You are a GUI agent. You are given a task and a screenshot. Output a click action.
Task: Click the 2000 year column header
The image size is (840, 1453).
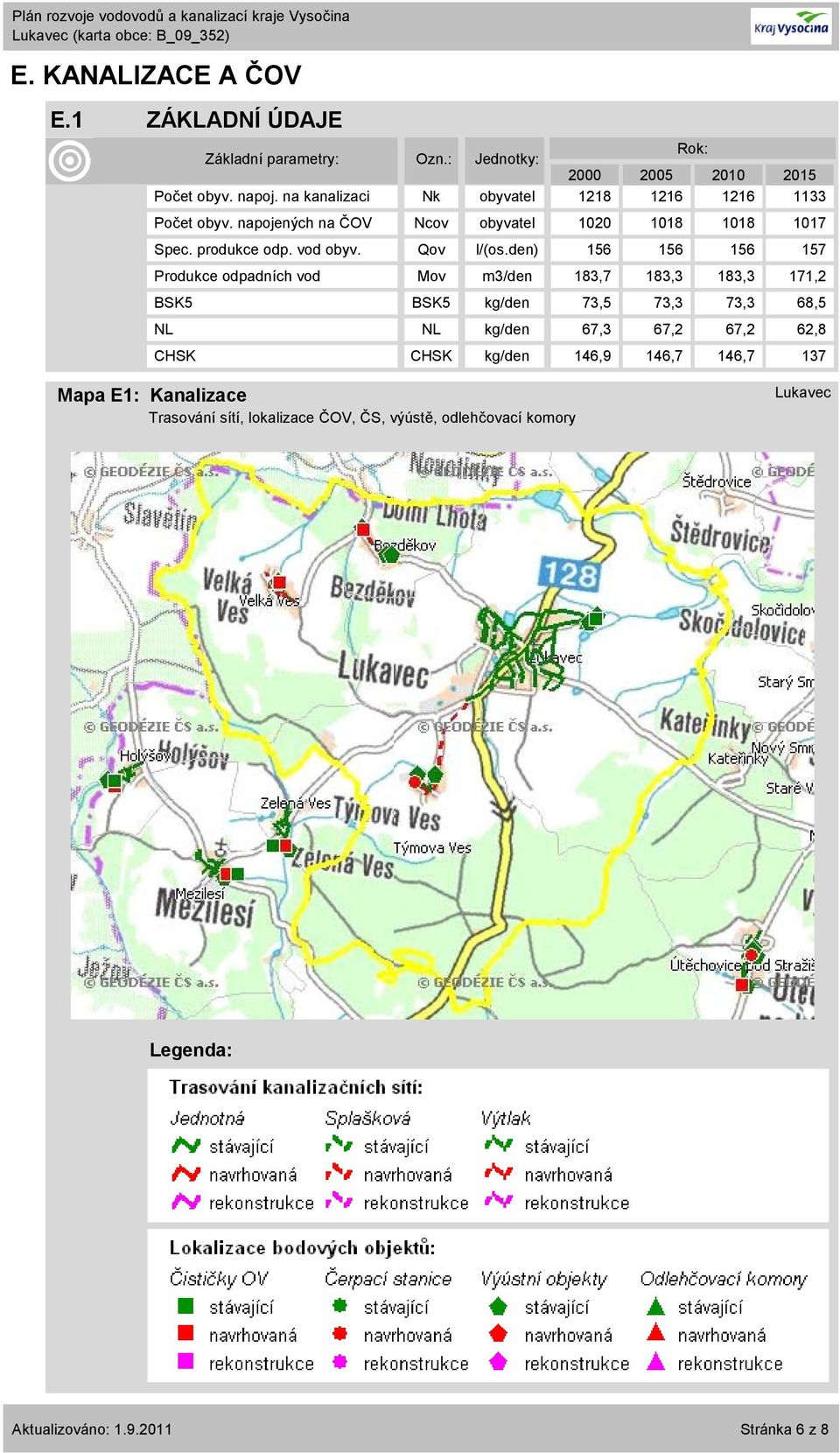pos(584,174)
